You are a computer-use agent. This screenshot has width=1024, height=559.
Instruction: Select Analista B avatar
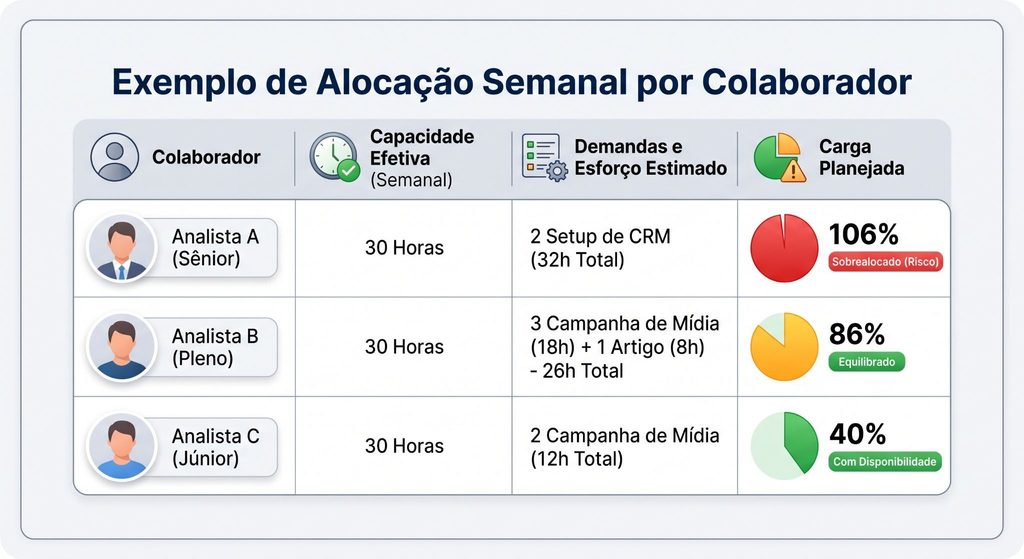tap(121, 347)
